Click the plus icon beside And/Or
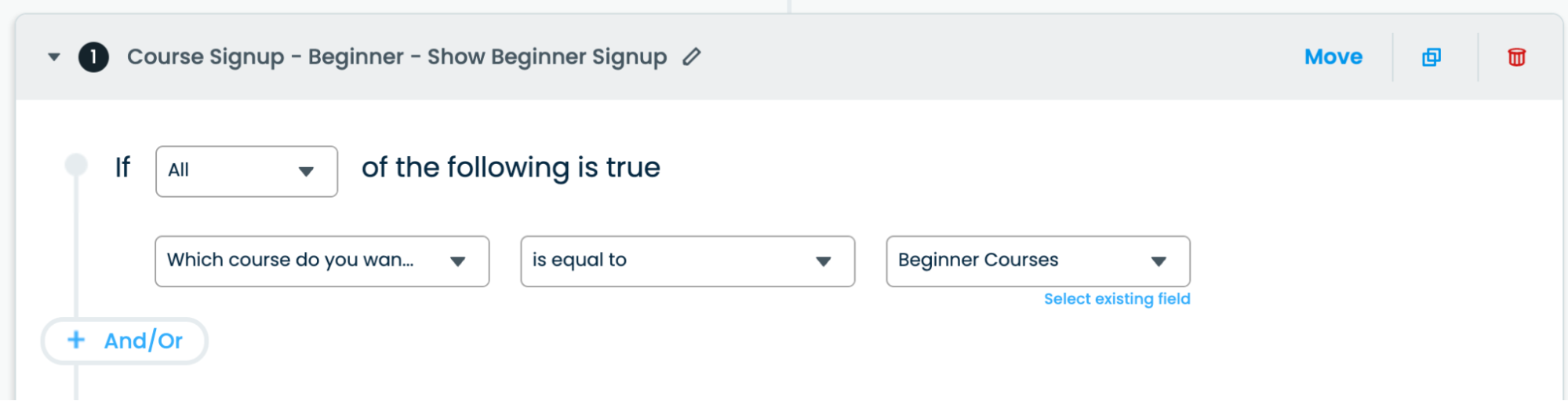The image size is (1568, 401). pos(76,340)
